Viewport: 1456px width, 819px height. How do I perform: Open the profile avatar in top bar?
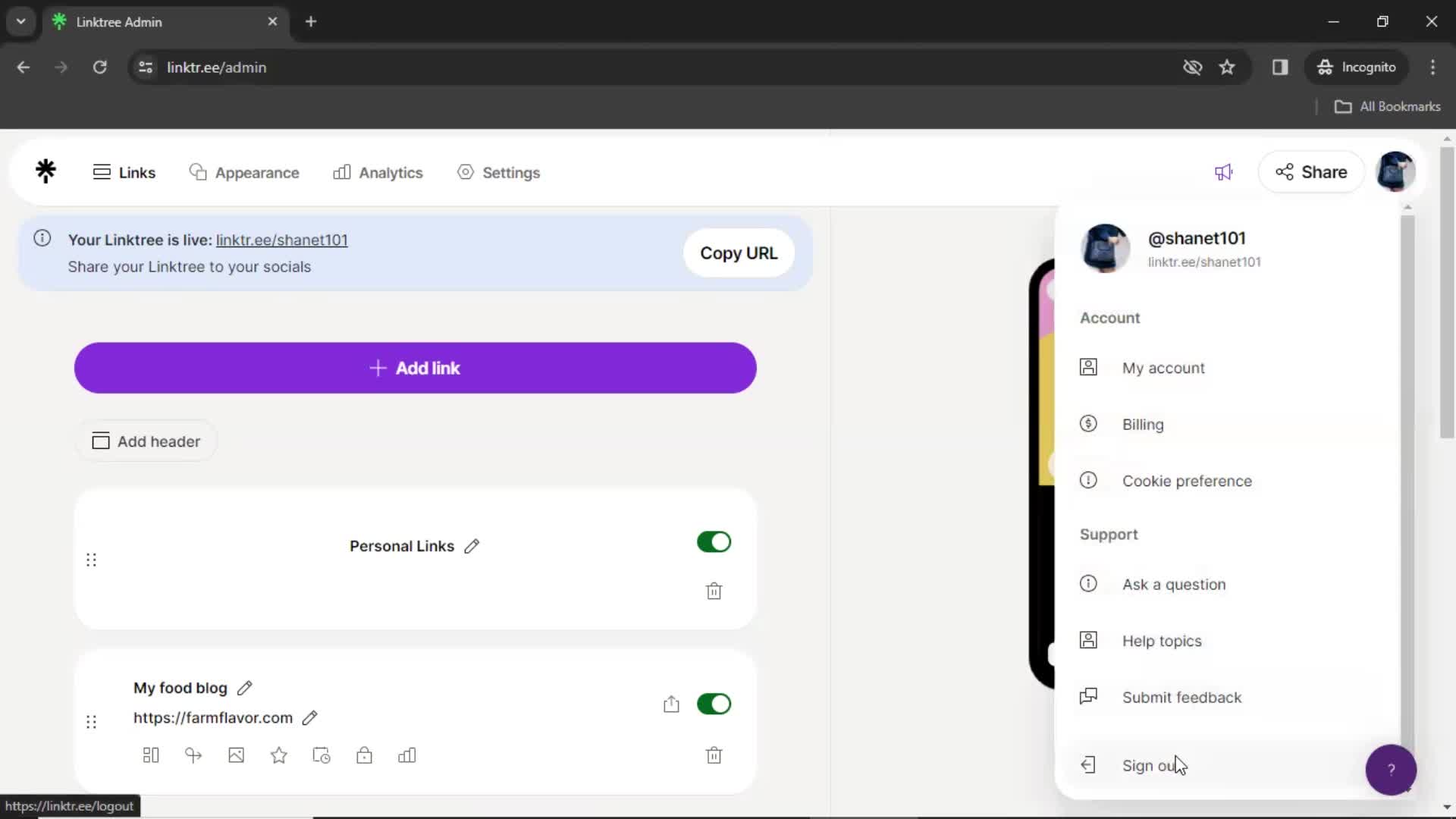[1395, 171]
